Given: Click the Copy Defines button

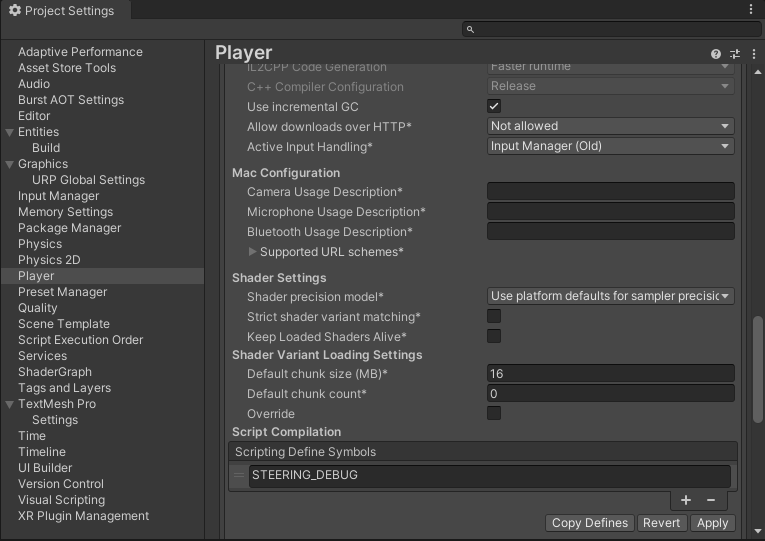Looking at the screenshot, I should [x=590, y=523].
